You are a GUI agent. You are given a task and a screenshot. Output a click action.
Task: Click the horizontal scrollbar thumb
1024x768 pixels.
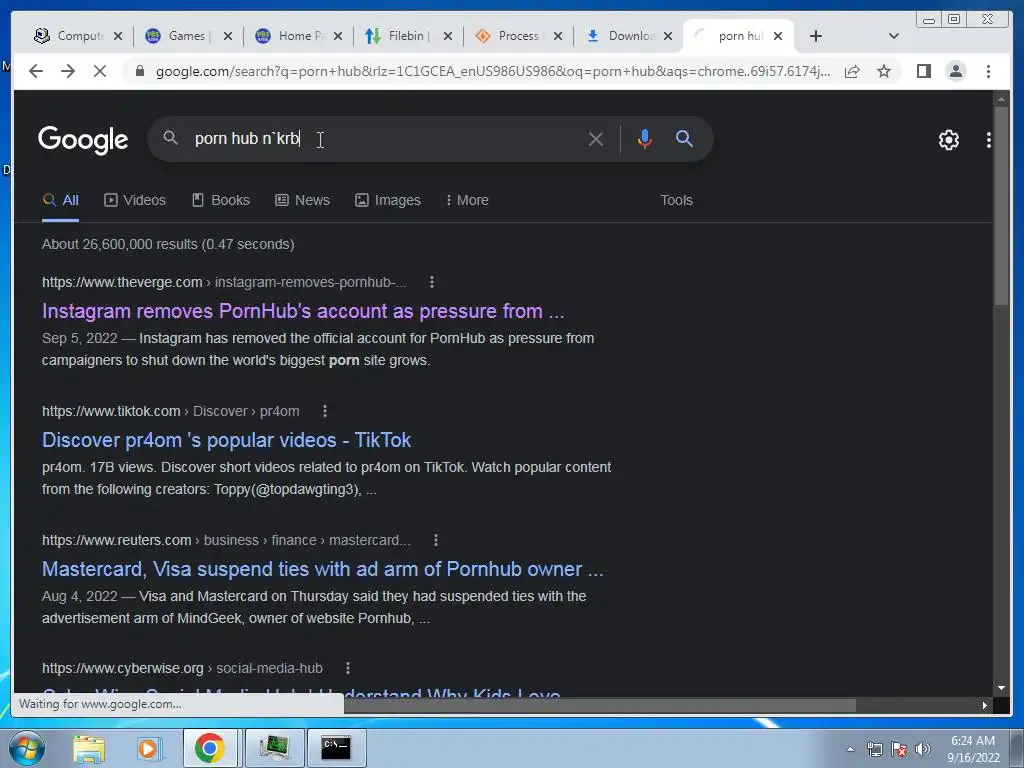(600, 705)
